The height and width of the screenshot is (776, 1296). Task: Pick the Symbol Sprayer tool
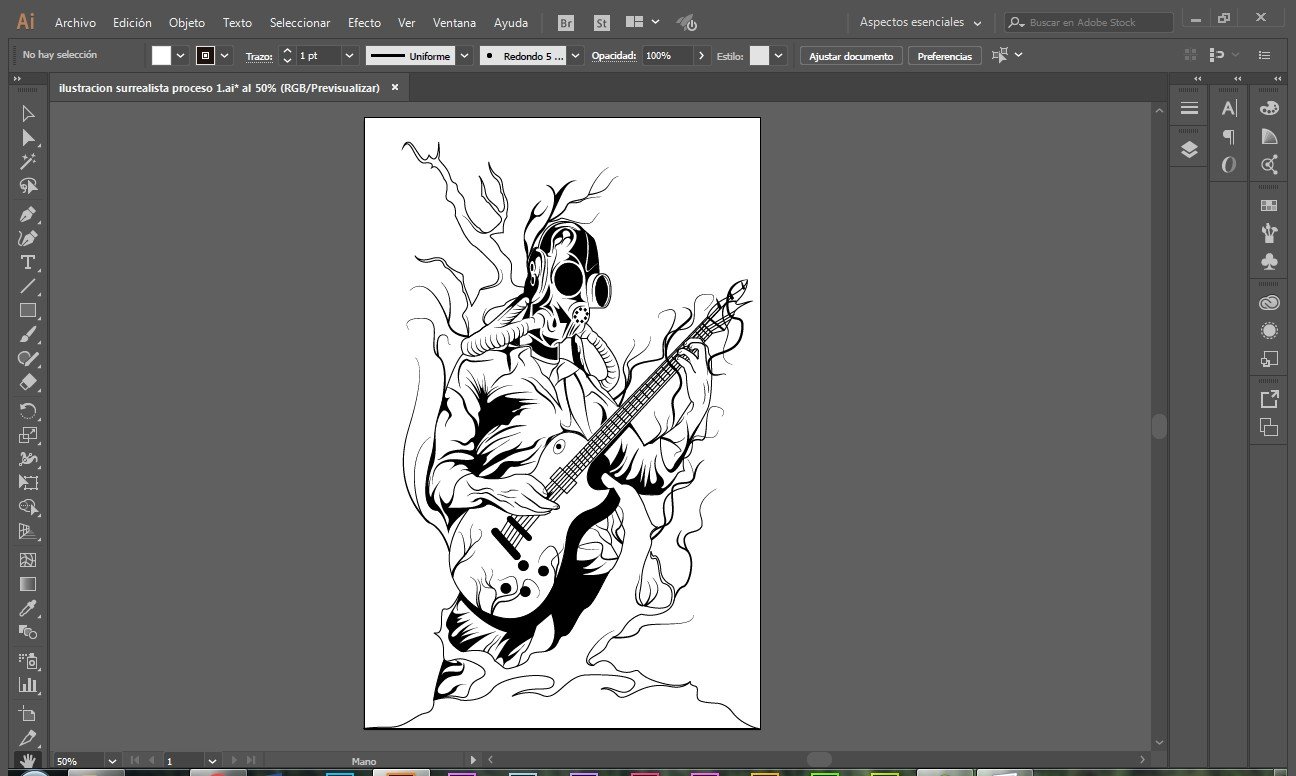(28, 661)
